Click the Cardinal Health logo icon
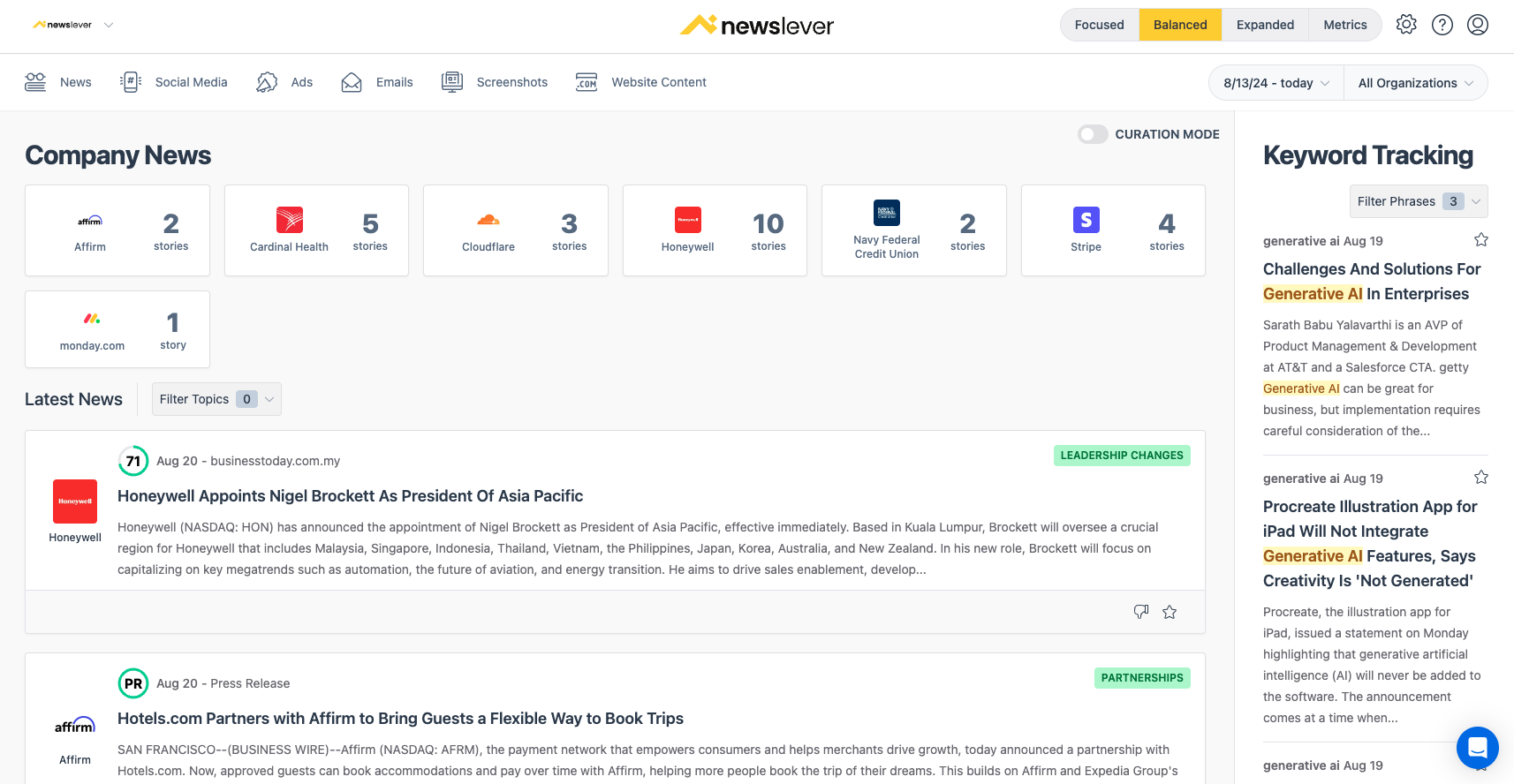Image resolution: width=1514 pixels, height=784 pixels. click(290, 220)
